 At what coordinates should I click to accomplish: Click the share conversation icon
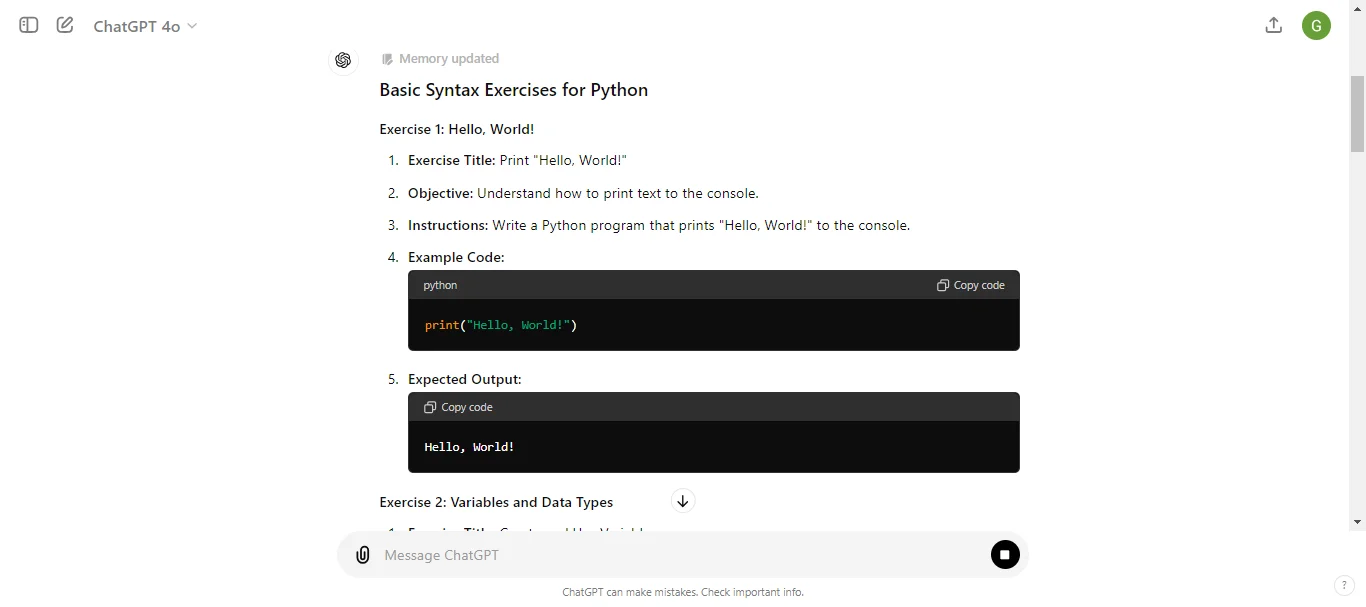coord(1273,25)
